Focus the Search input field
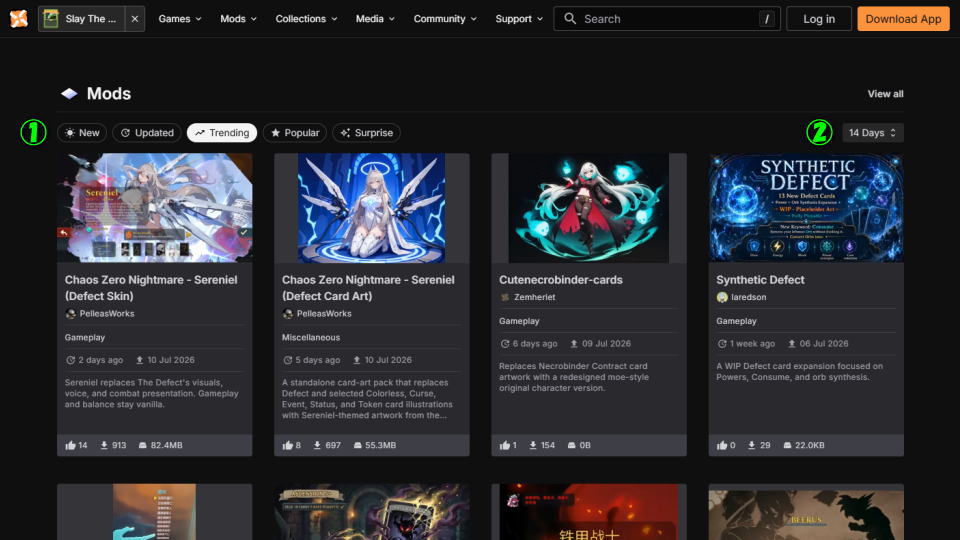The height and width of the screenshot is (540, 960). (667, 19)
